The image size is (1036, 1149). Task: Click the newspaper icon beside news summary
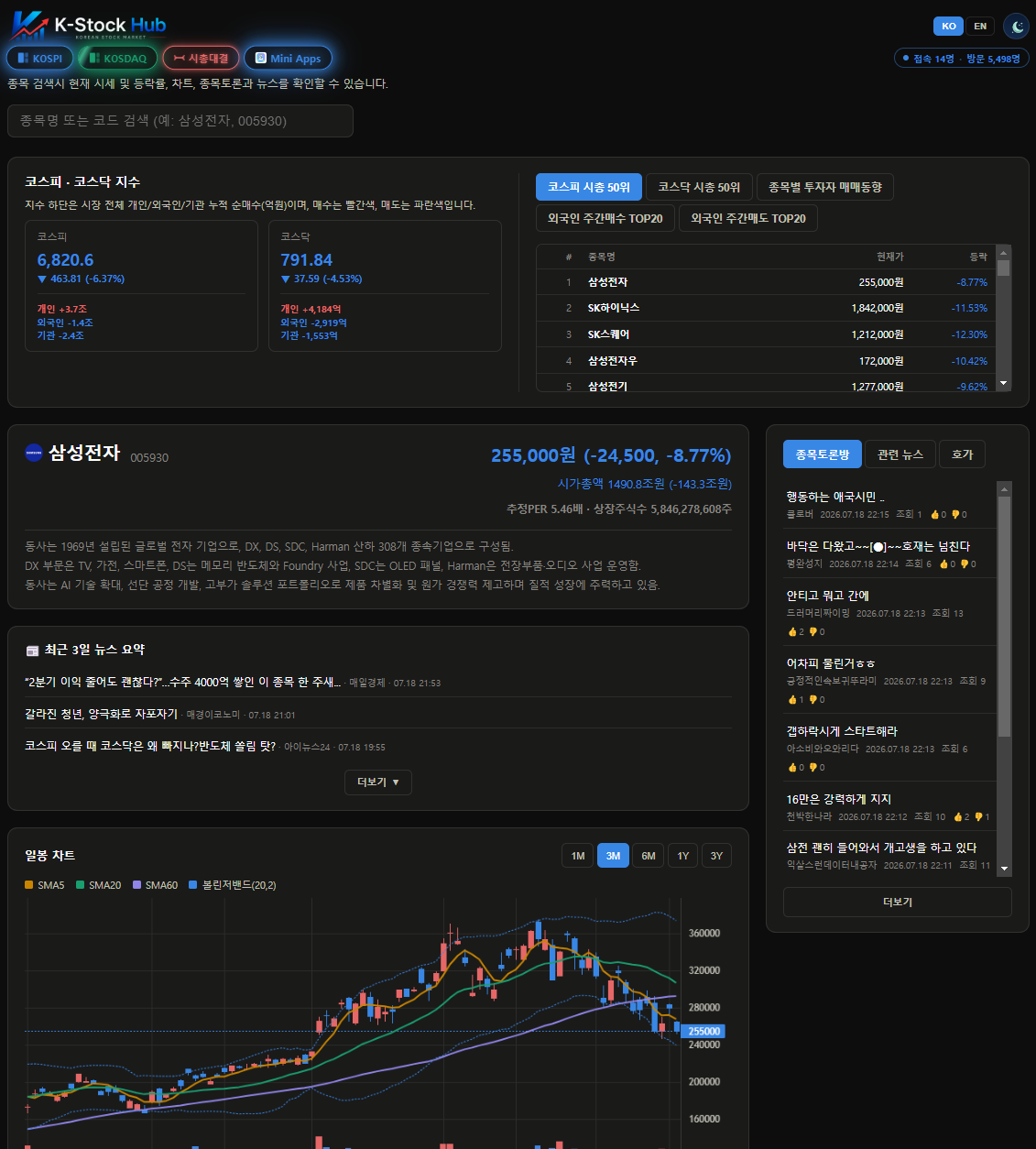(32, 651)
